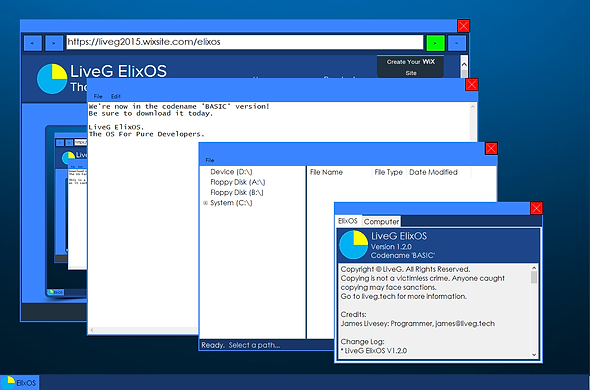Click the 'Ready. Select a path...' status text
This screenshot has height=390, width=590.
coord(240,345)
